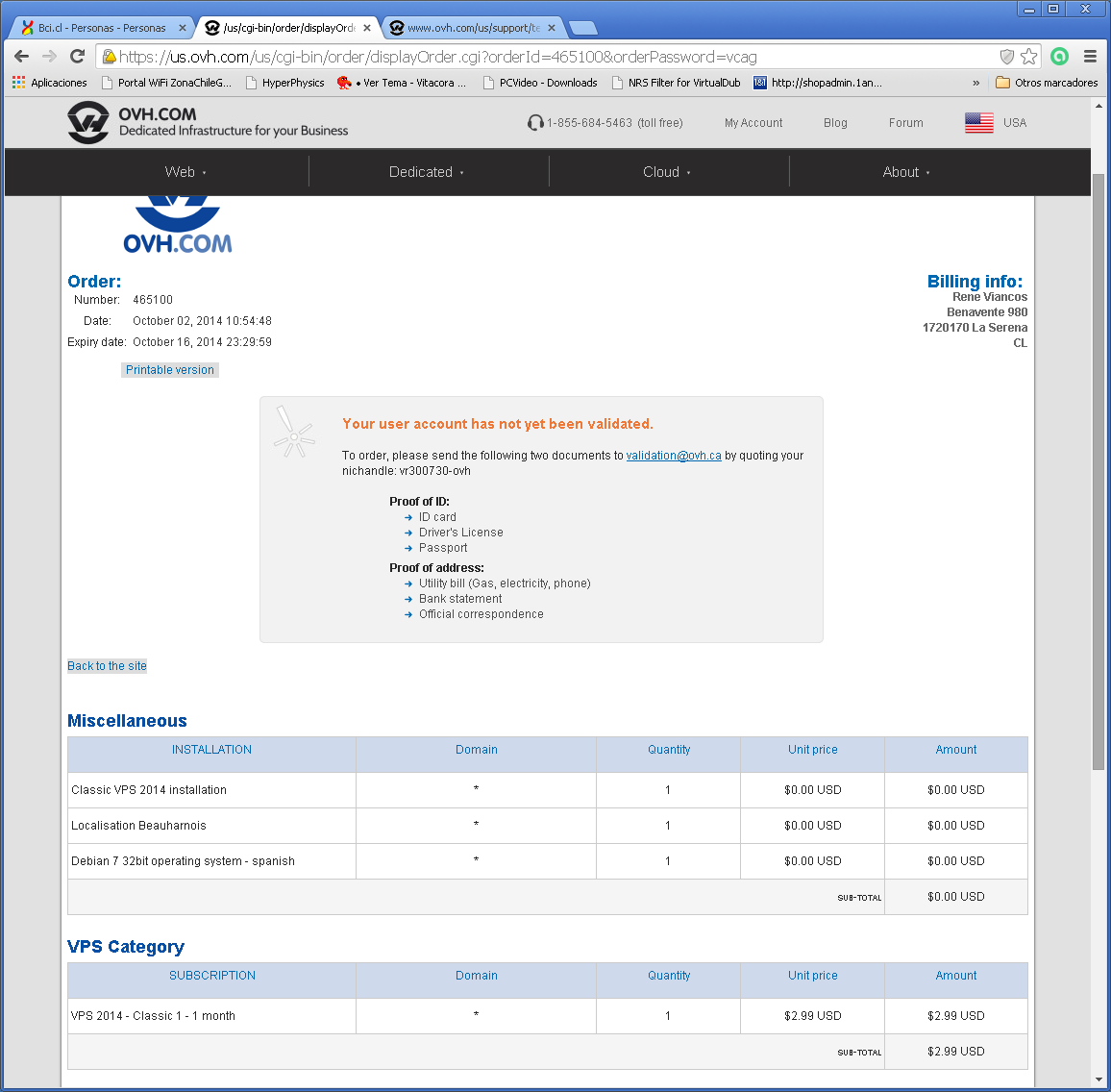
Task: Open the Otros marcadores bookmarks folder
Action: coord(1046,83)
